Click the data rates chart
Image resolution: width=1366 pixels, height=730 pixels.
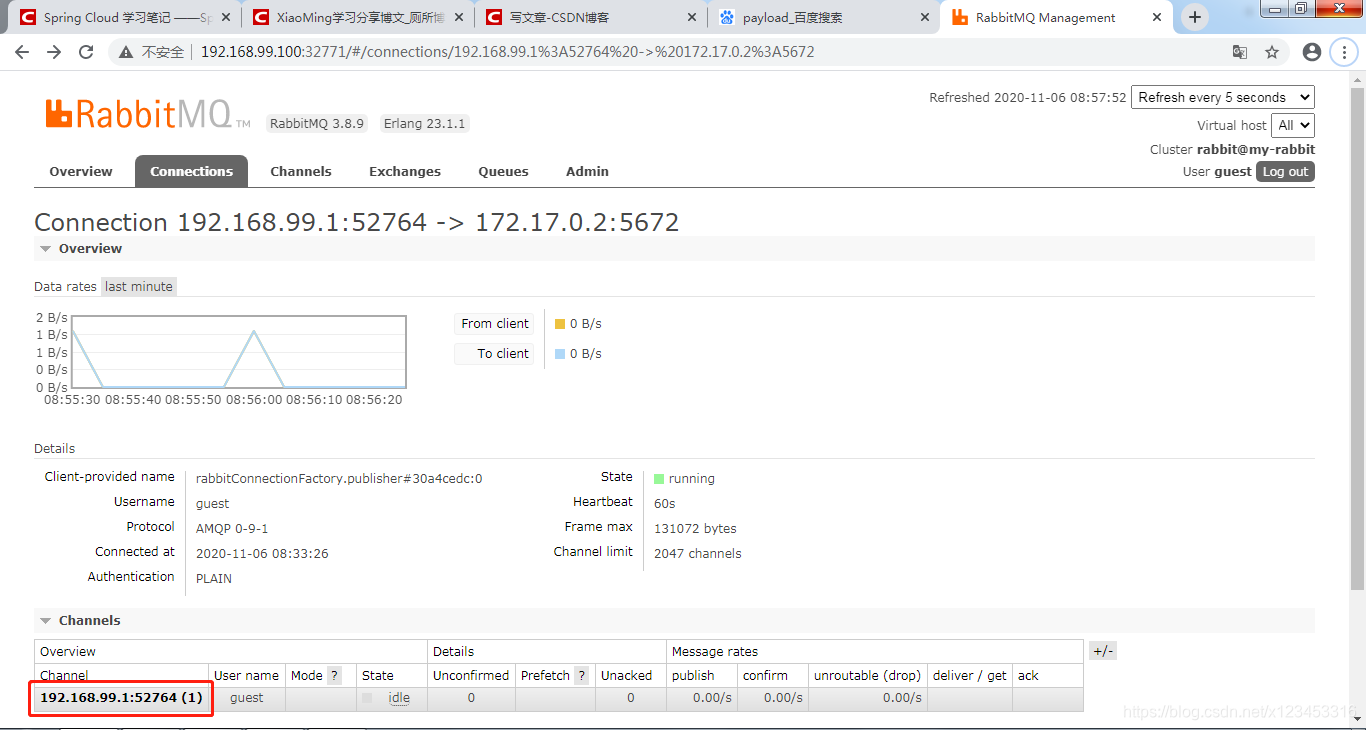238,352
